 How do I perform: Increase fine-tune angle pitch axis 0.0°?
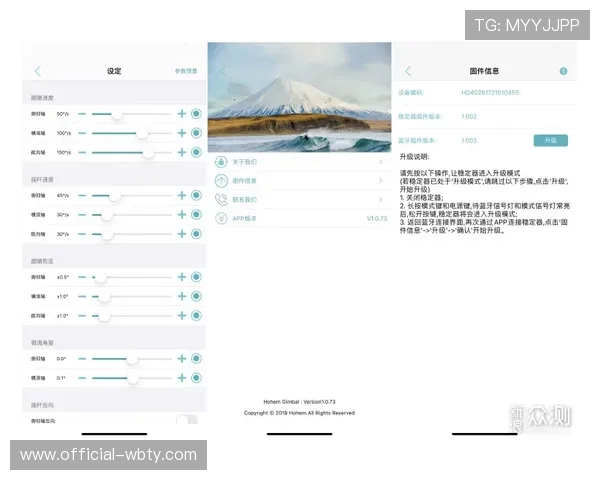182,359
